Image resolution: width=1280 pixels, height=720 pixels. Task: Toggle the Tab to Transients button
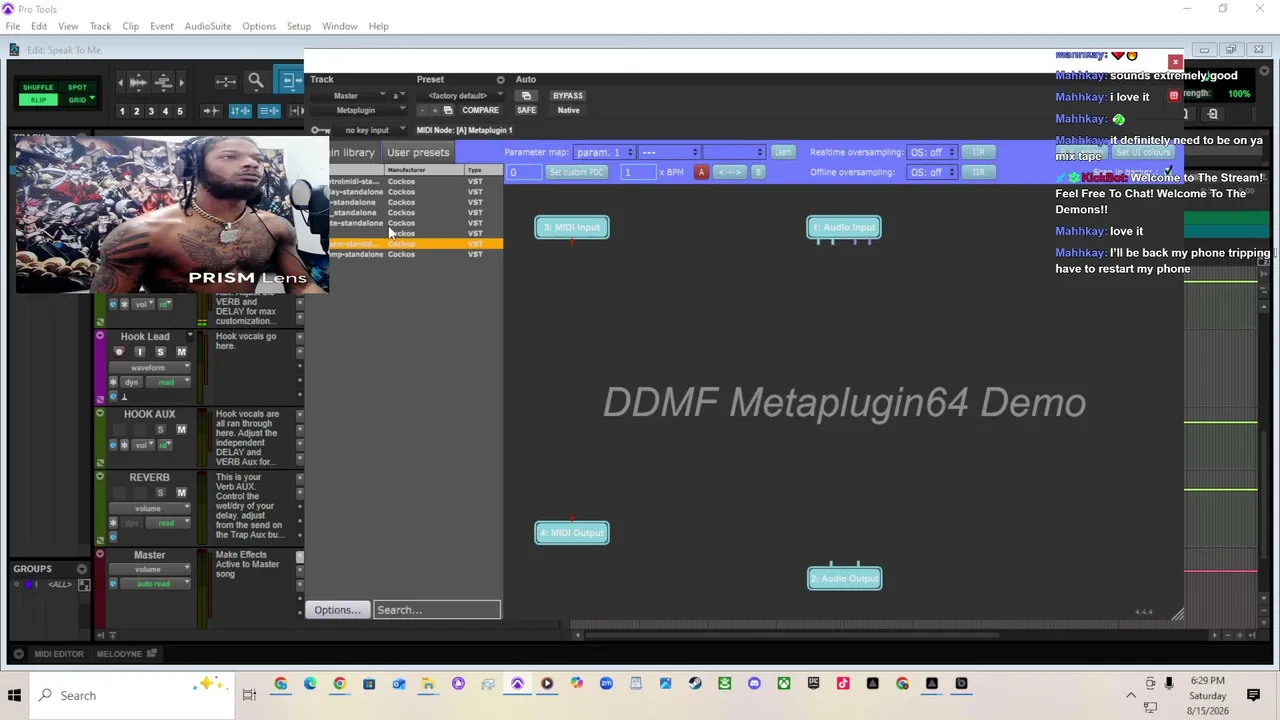[211, 111]
